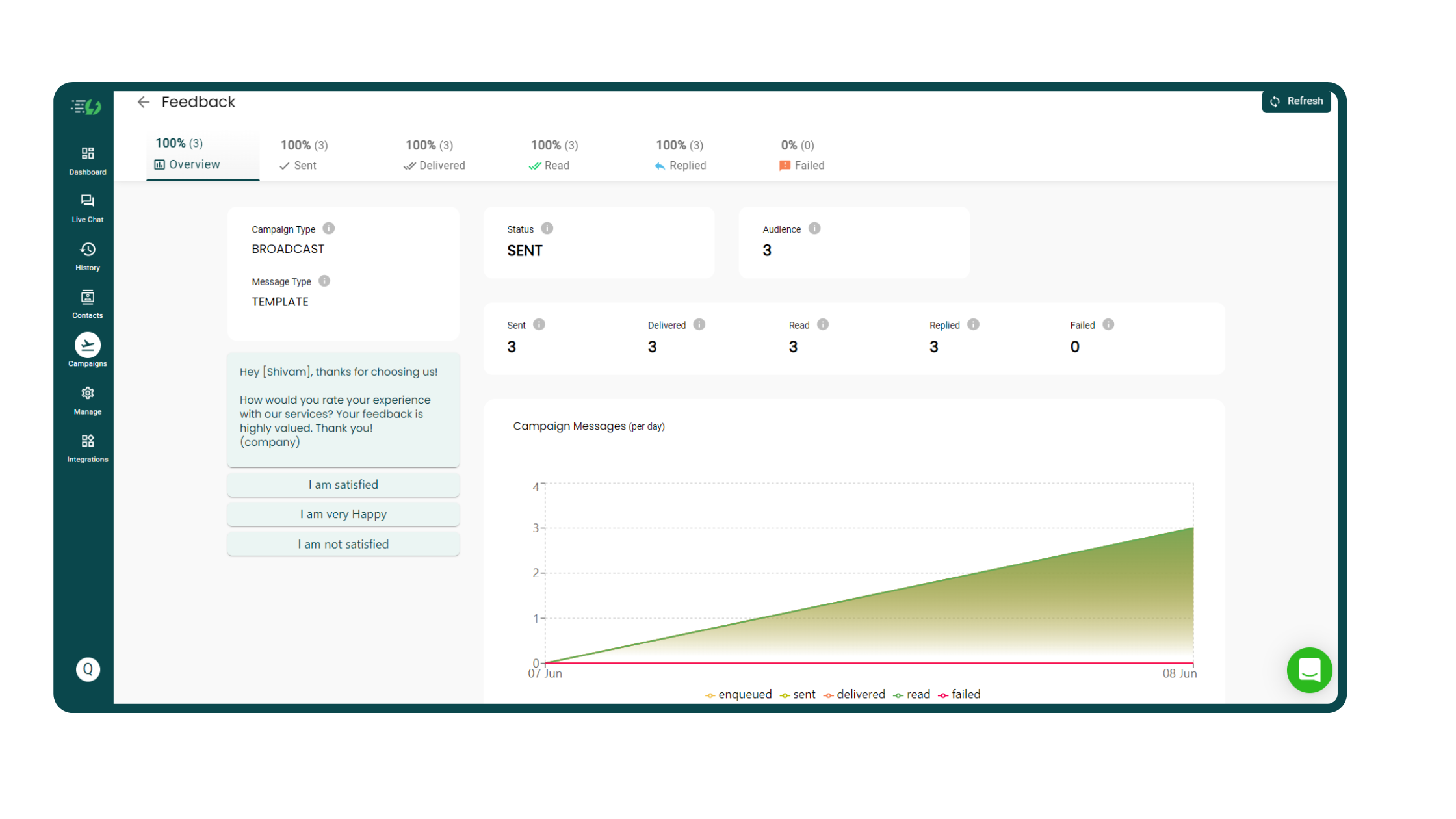Click info icon next to Status
Image resolution: width=1456 pixels, height=819 pixels.
point(547,228)
